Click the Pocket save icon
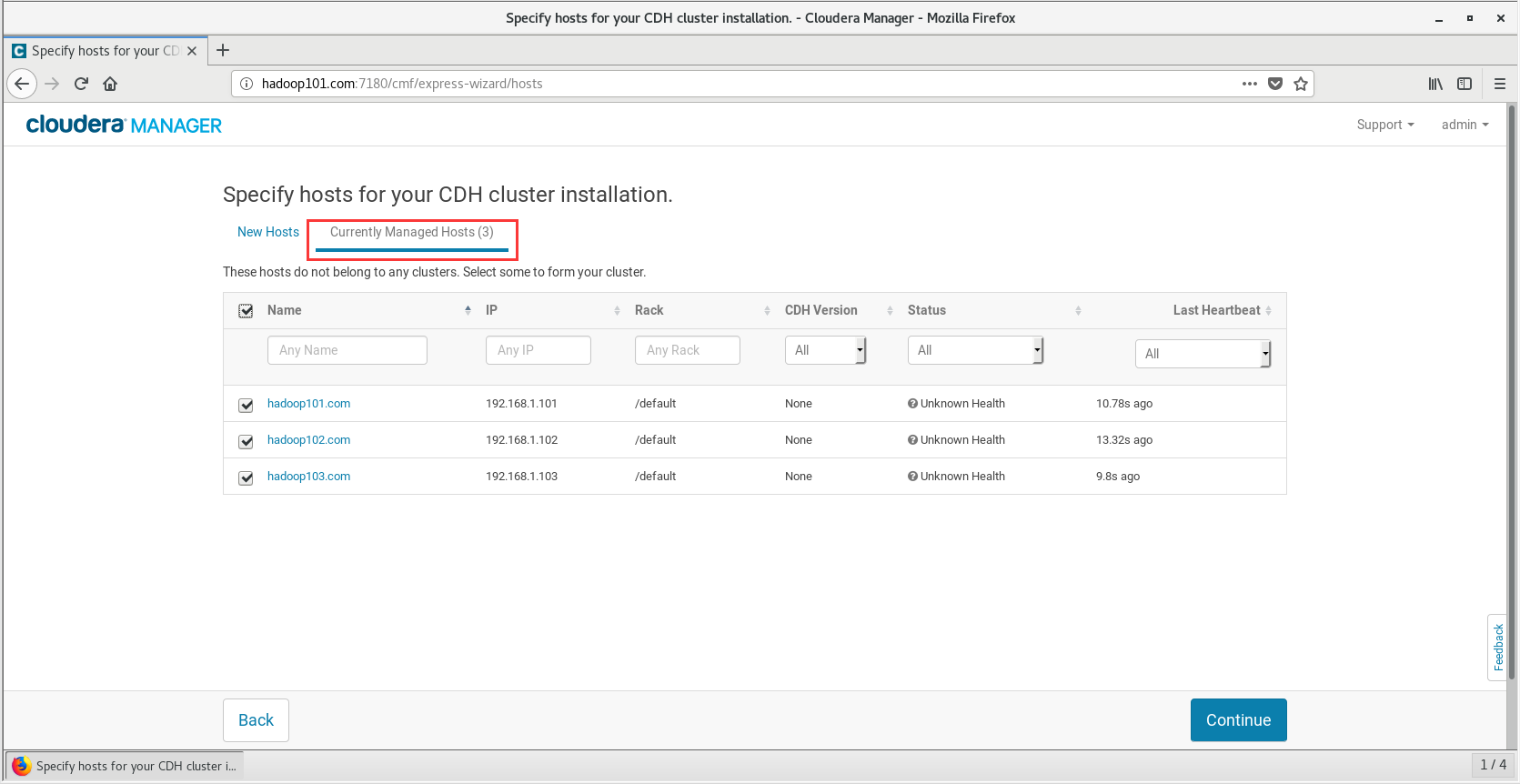 pyautogui.click(x=1275, y=84)
